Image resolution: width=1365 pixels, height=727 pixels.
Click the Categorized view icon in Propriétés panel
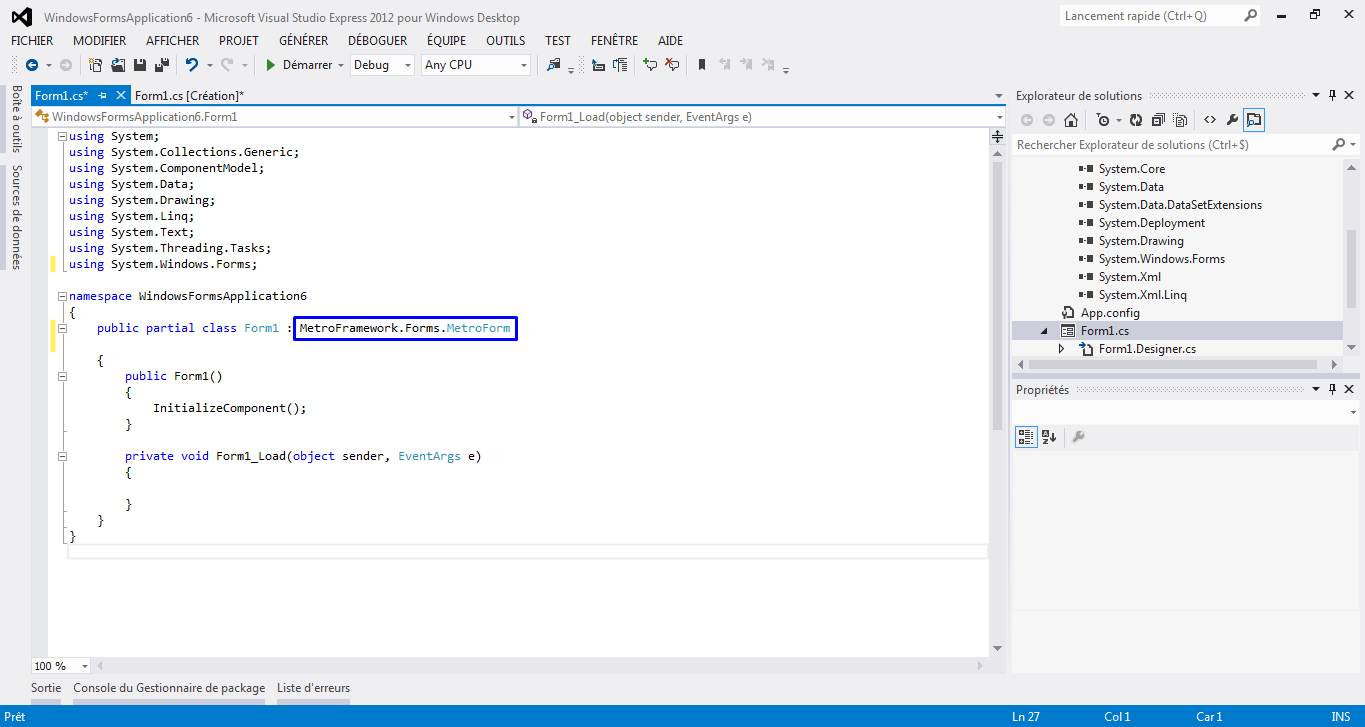pyautogui.click(x=1027, y=437)
